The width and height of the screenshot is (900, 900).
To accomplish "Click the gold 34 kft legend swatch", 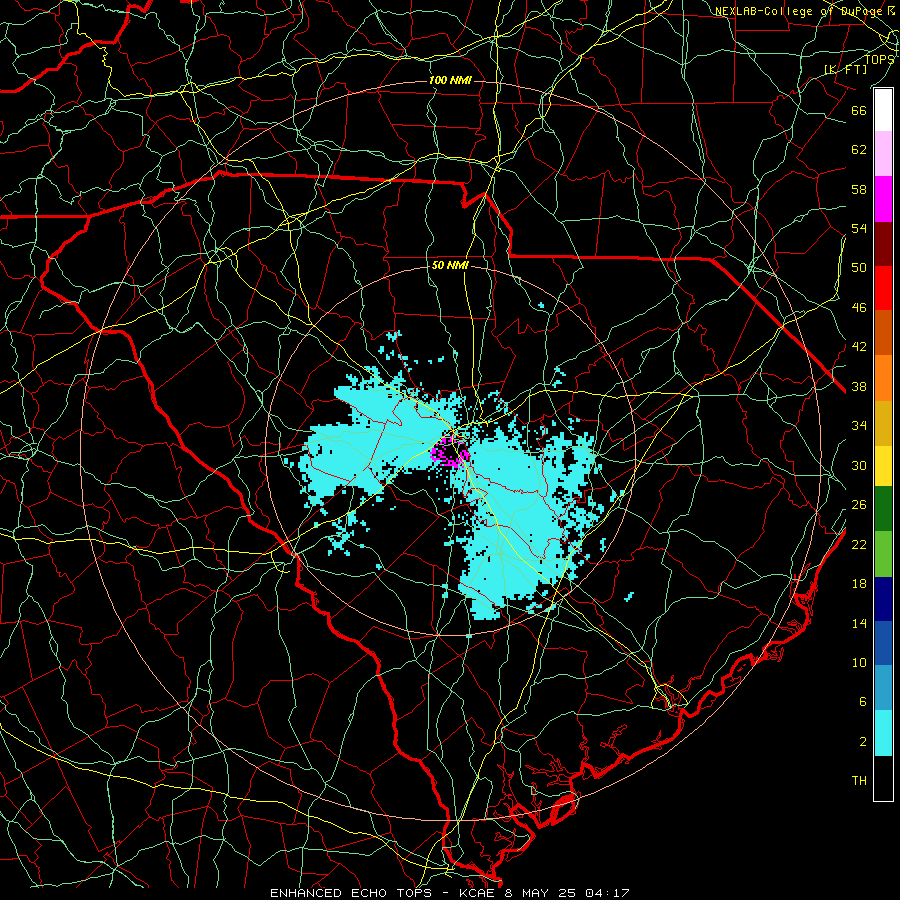I will coord(883,423).
